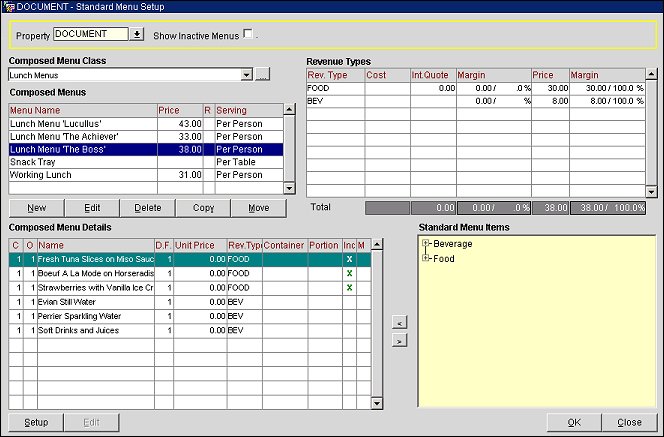Toggle the Show Inactive Menus checkbox
Screen dimensions: 664x437
[x=248, y=34]
